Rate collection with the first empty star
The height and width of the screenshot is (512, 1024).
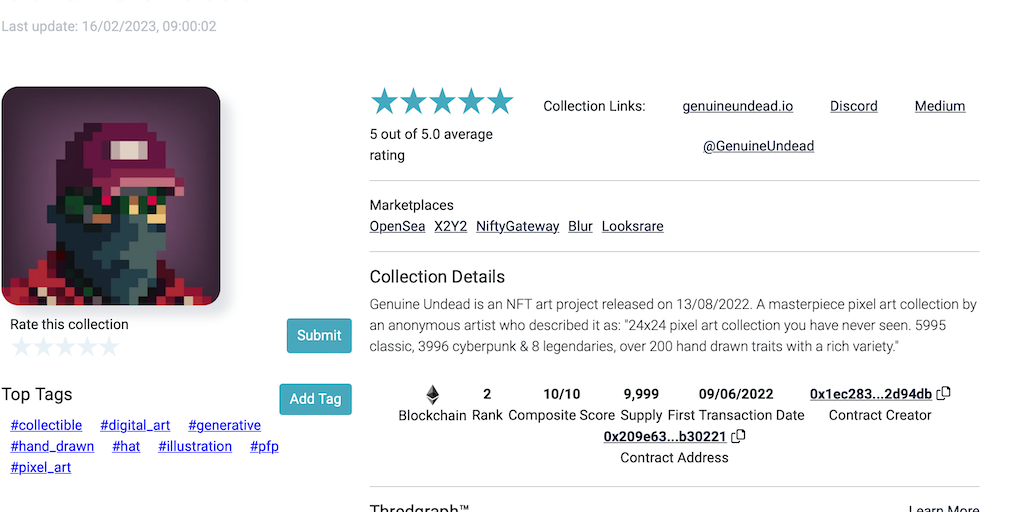[21, 347]
